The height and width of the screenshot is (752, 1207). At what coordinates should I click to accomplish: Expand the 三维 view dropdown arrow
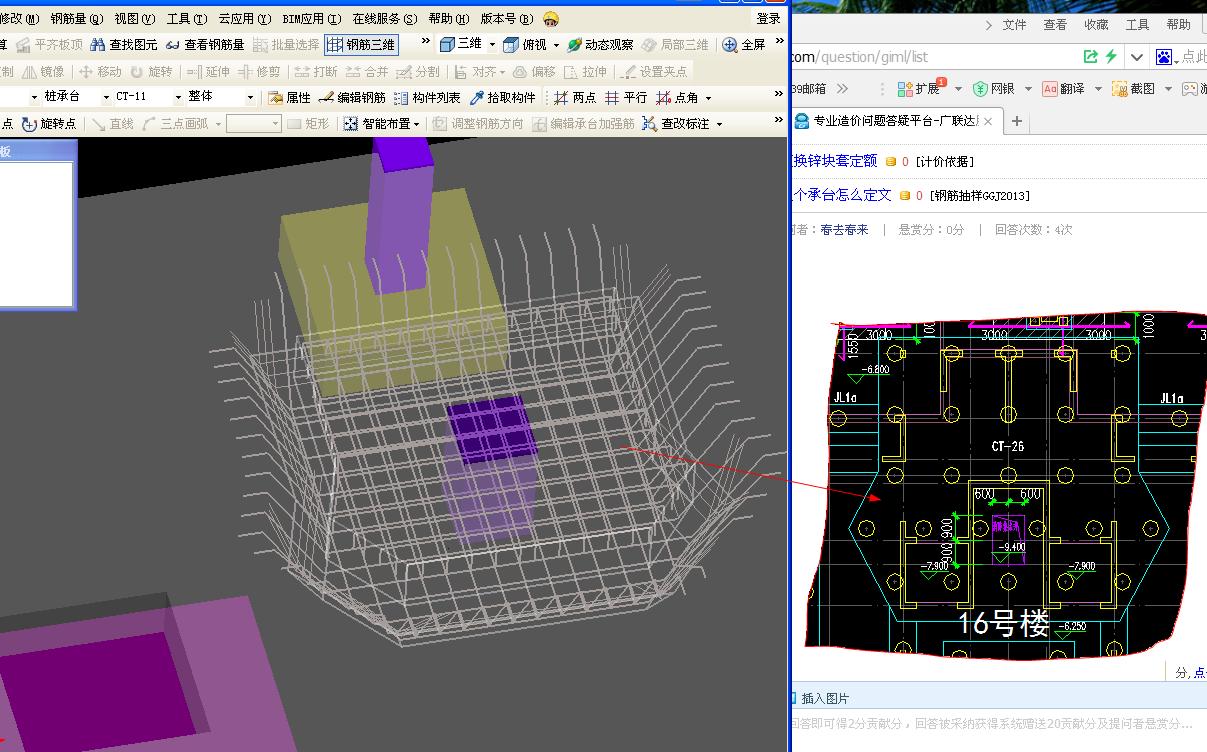pyautogui.click(x=492, y=44)
